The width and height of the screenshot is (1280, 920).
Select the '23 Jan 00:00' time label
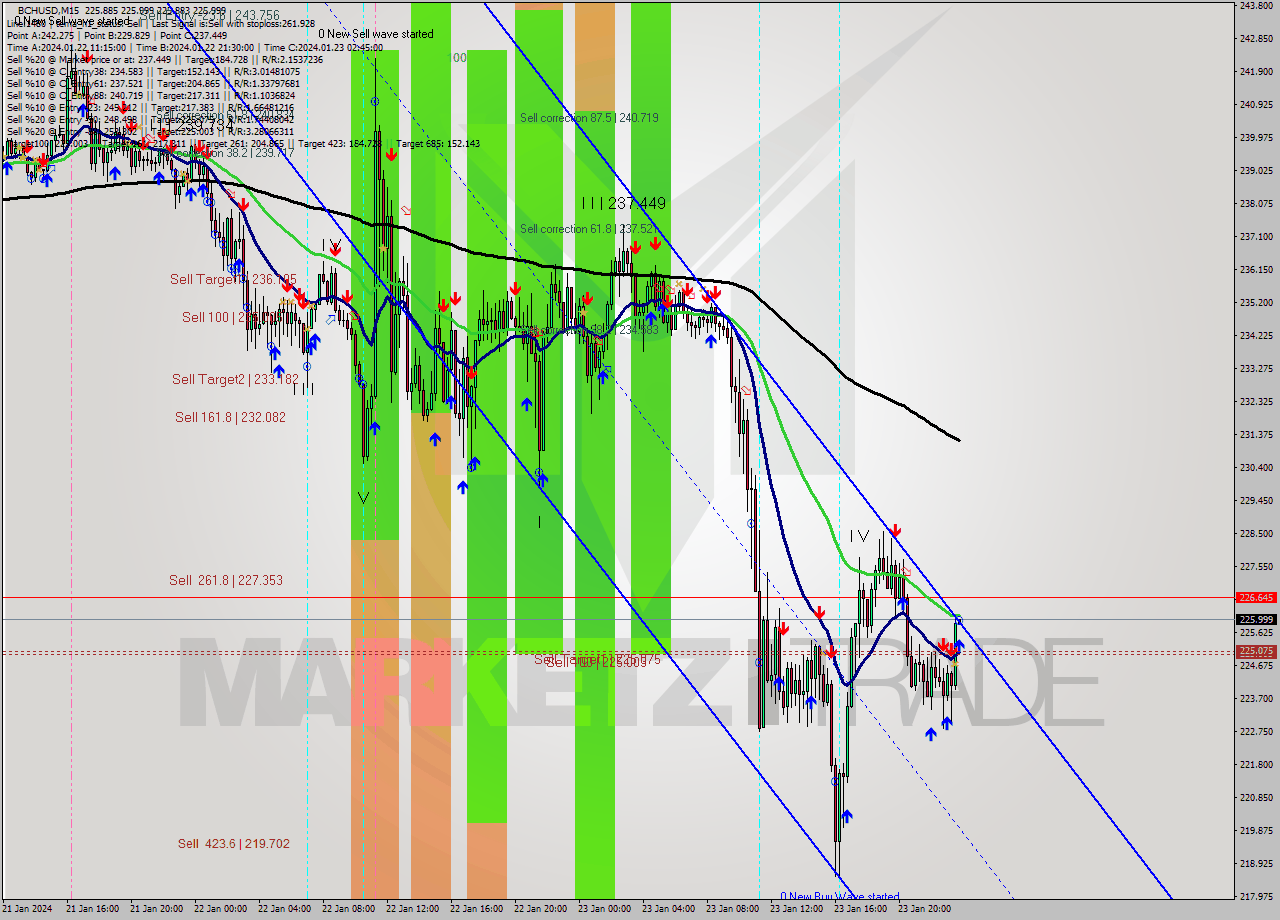pyautogui.click(x=606, y=909)
